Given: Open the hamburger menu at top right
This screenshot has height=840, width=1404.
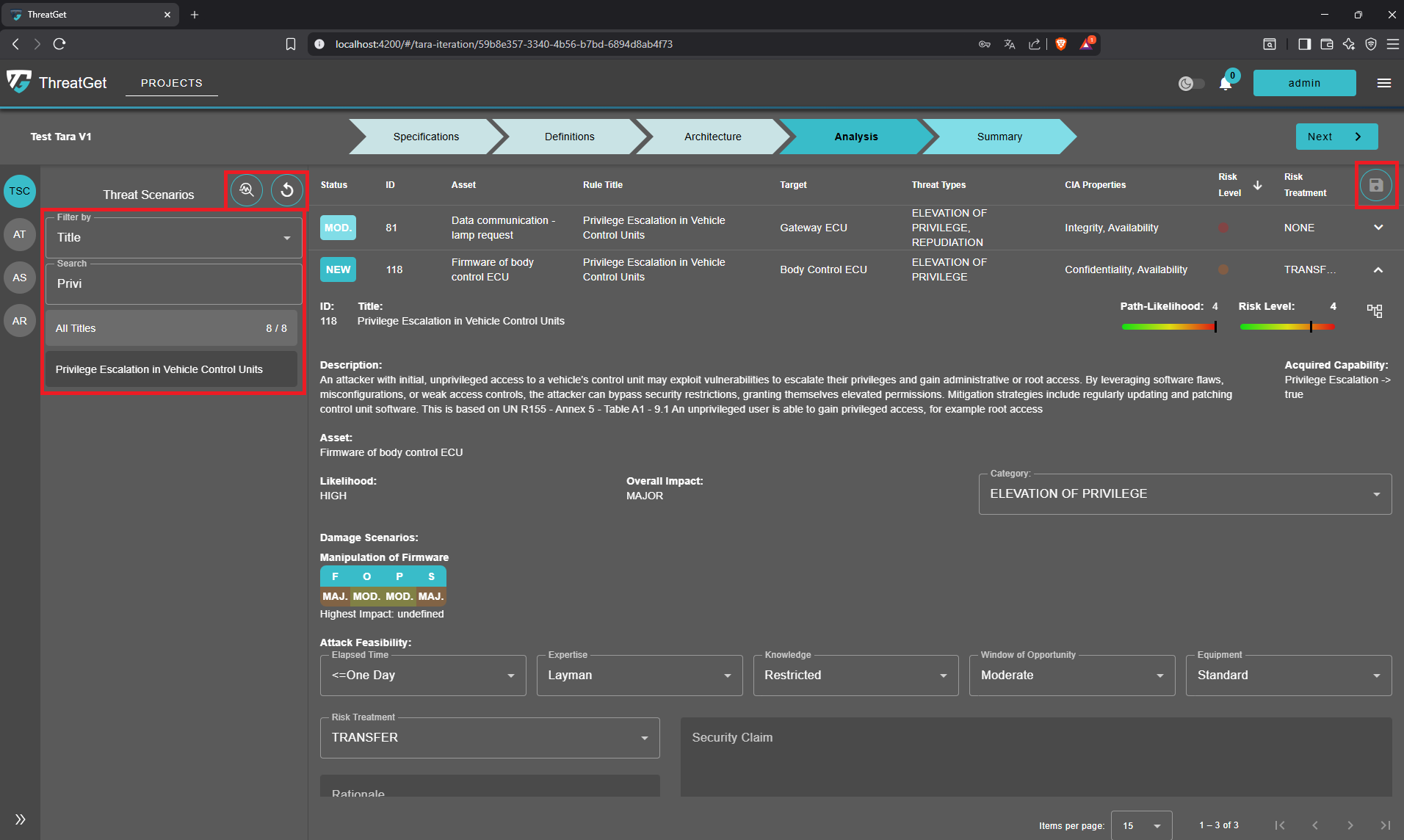Looking at the screenshot, I should pos(1384,83).
